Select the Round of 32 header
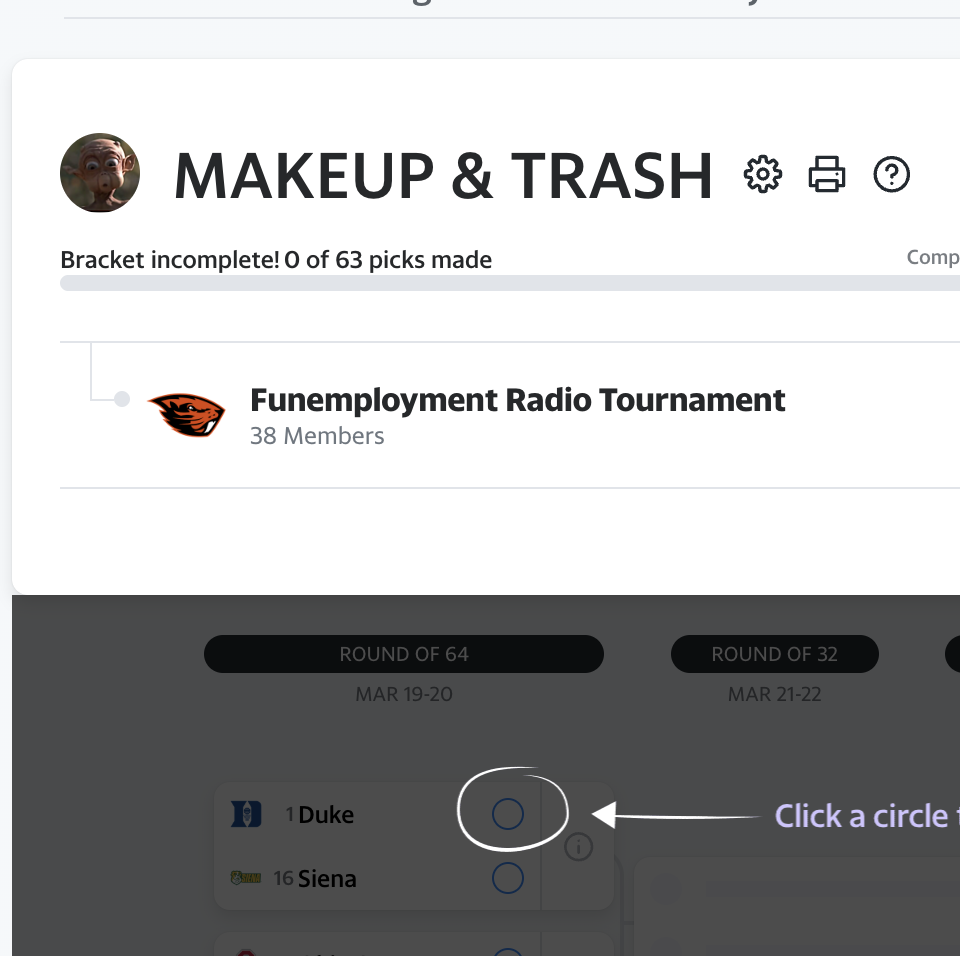 (774, 654)
